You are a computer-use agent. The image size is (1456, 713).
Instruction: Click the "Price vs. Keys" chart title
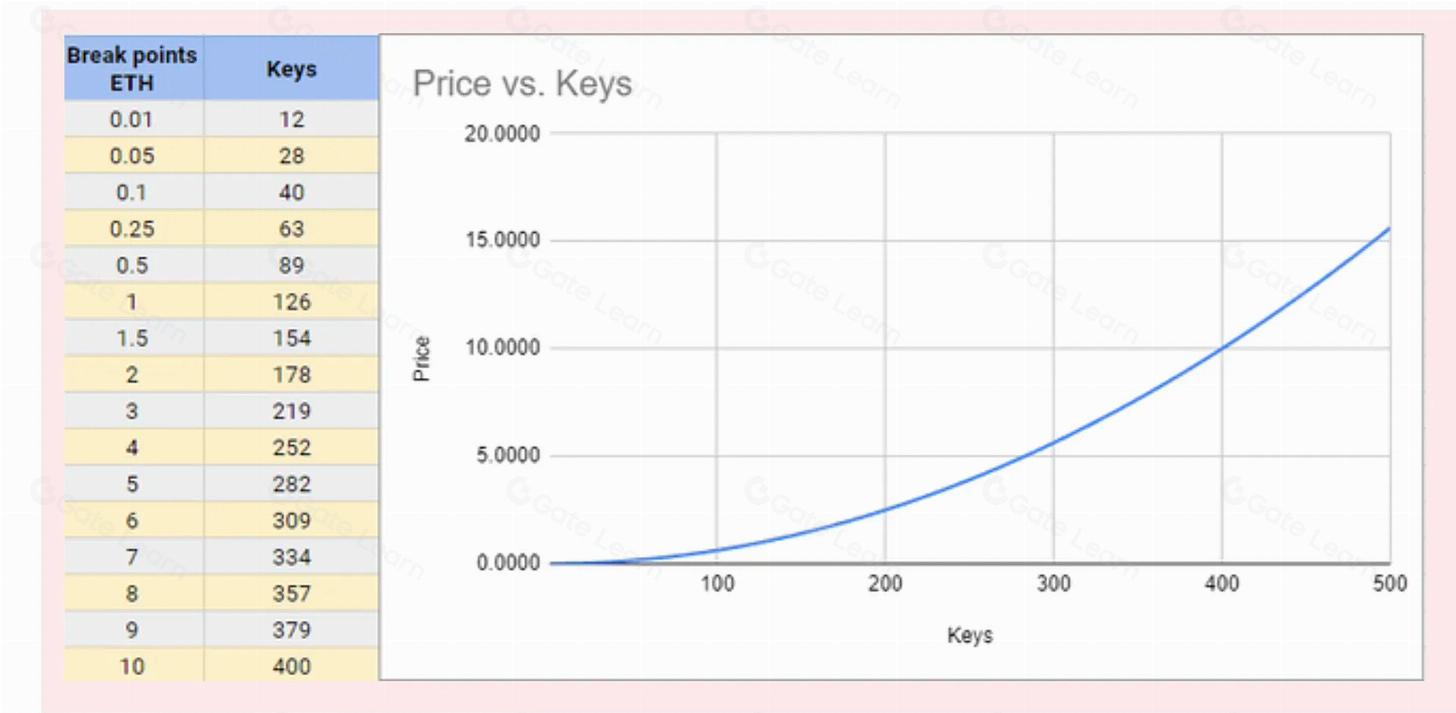click(x=522, y=83)
